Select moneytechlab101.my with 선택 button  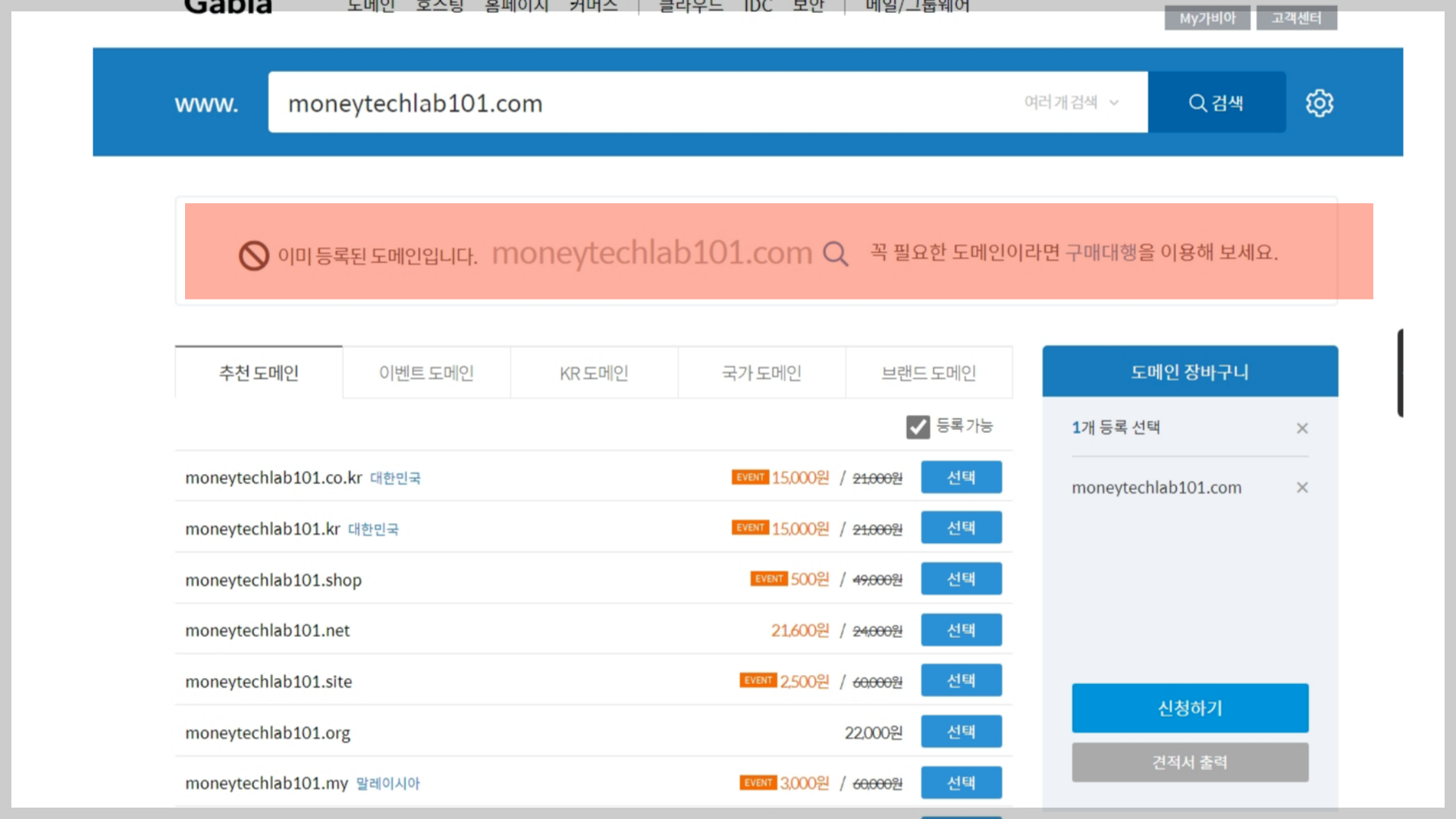(x=961, y=783)
